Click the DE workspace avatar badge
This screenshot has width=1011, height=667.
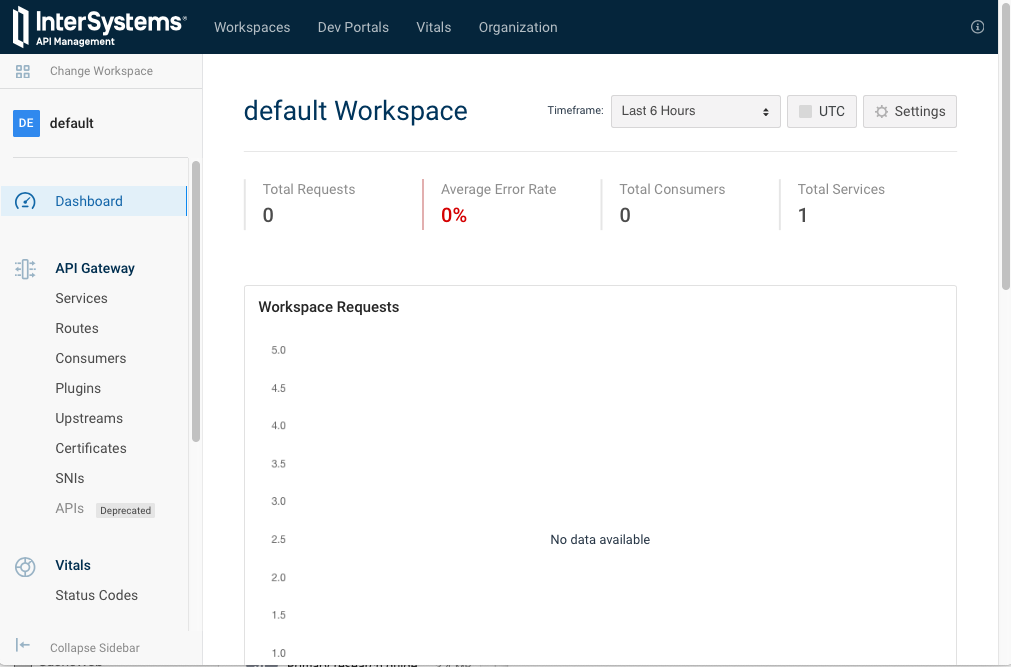[x=25, y=122]
